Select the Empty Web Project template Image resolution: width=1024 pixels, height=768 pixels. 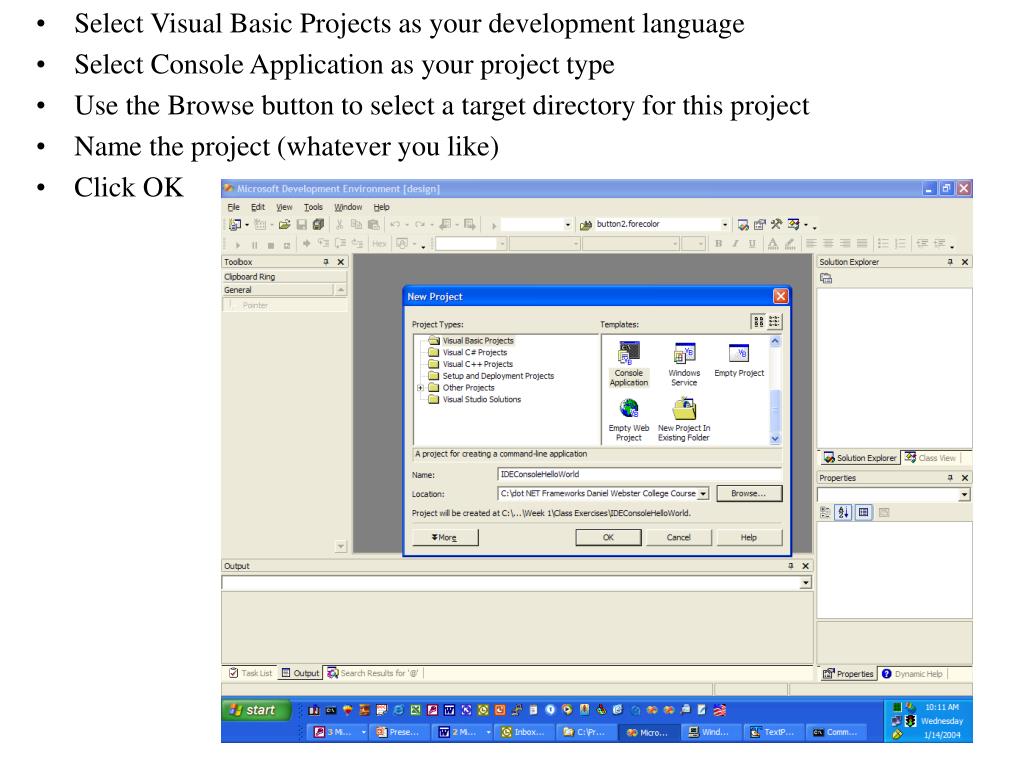pyautogui.click(x=629, y=419)
